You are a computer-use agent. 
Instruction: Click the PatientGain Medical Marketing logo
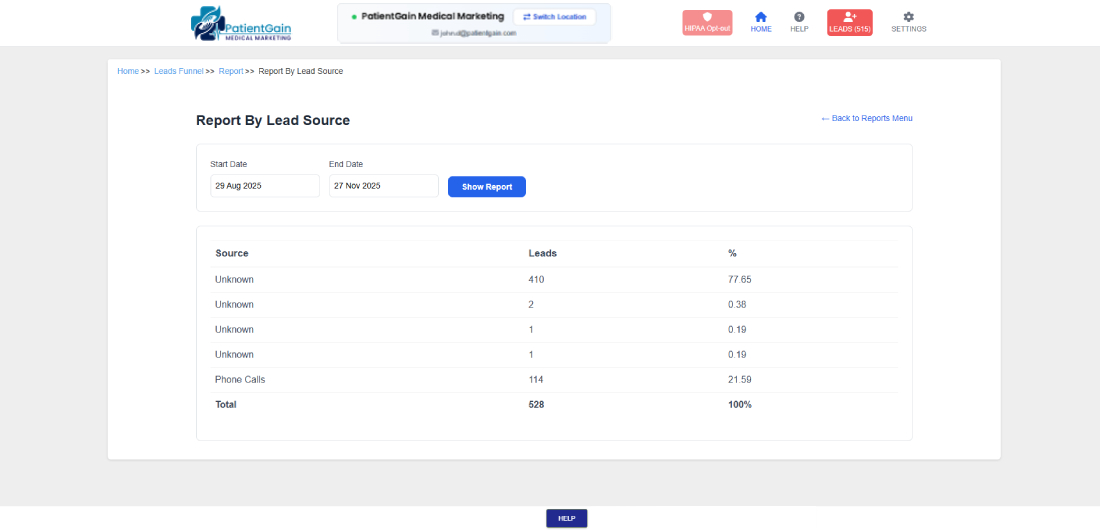pos(241,23)
